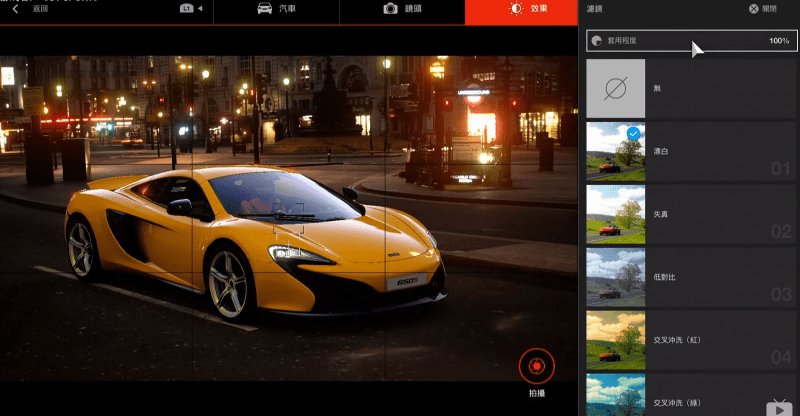This screenshot has height=416, width=800.
Task: Pick the 低對比 filter 03
Action: (x=691, y=277)
